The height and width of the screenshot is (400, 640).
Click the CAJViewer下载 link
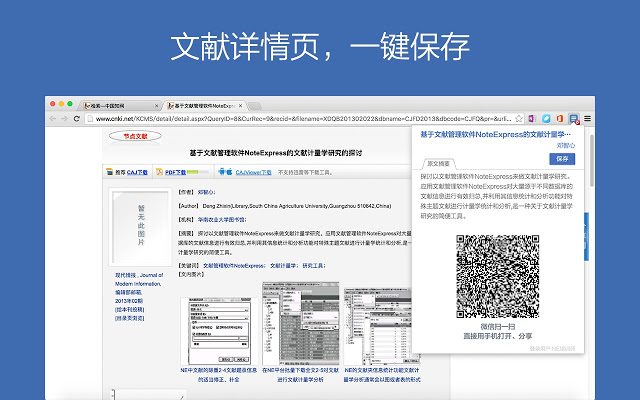coord(253,172)
